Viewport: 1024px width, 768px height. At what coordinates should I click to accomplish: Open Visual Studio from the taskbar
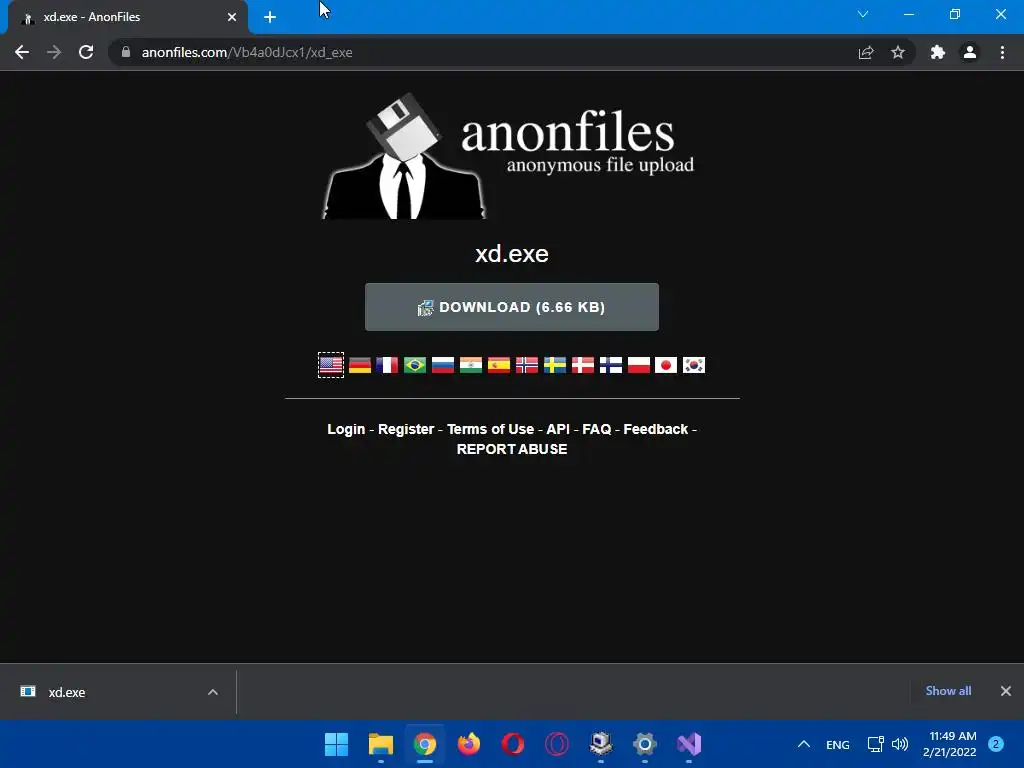point(689,744)
